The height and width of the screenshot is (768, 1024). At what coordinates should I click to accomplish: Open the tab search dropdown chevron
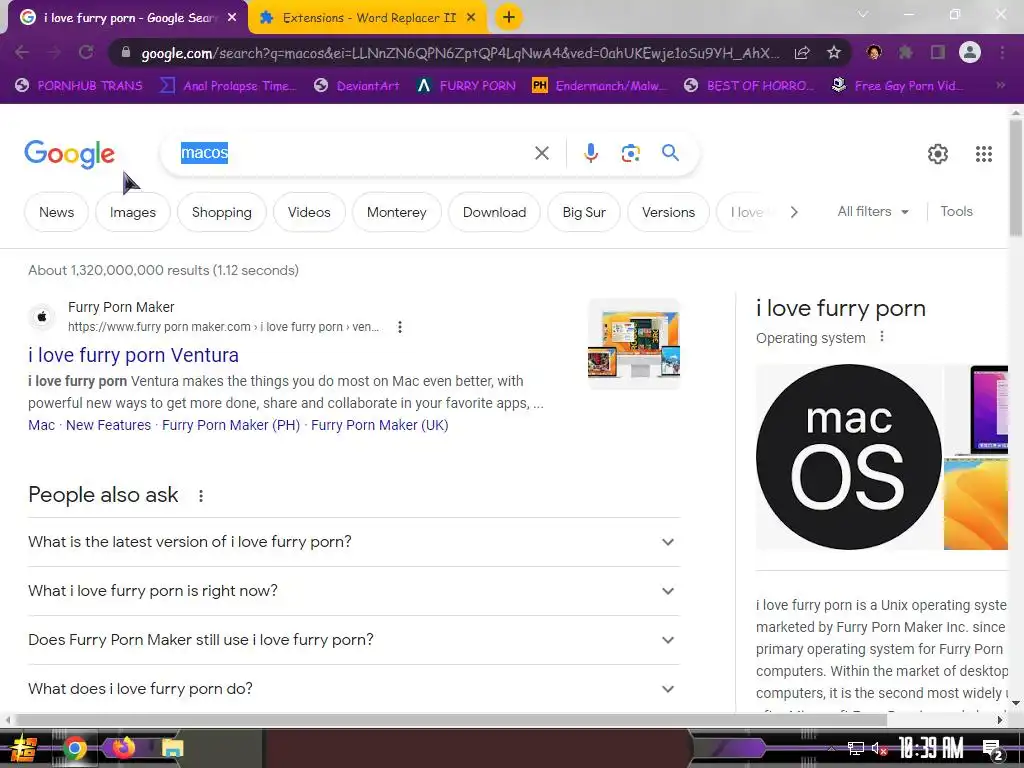click(863, 14)
